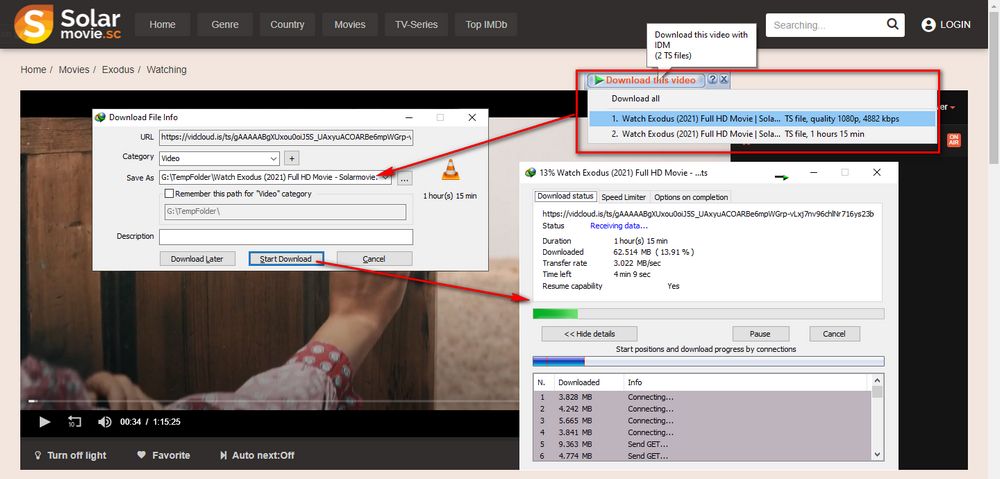Click the connections progress bar

point(709,361)
